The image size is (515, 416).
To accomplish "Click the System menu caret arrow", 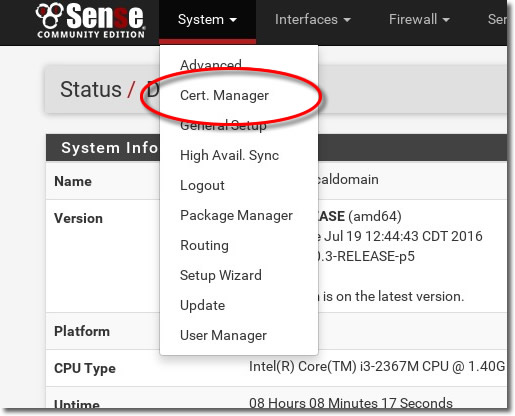I will [x=233, y=20].
